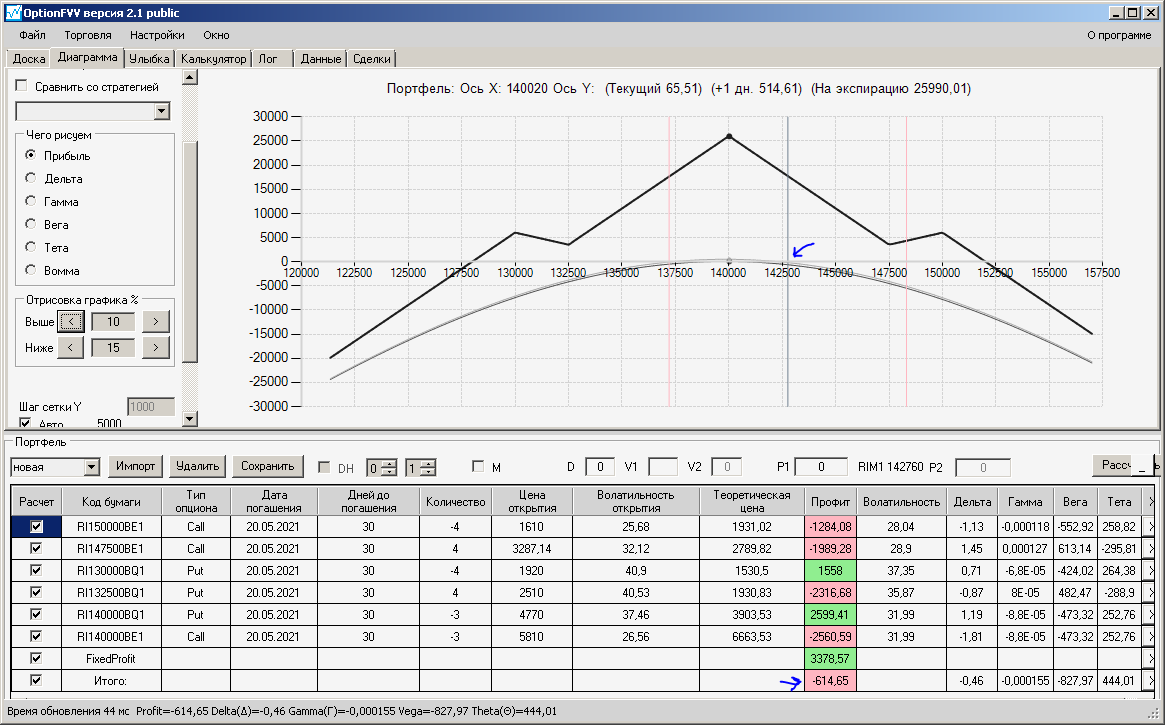
Task: Click the 'Профит' column header
Action: tap(830, 501)
